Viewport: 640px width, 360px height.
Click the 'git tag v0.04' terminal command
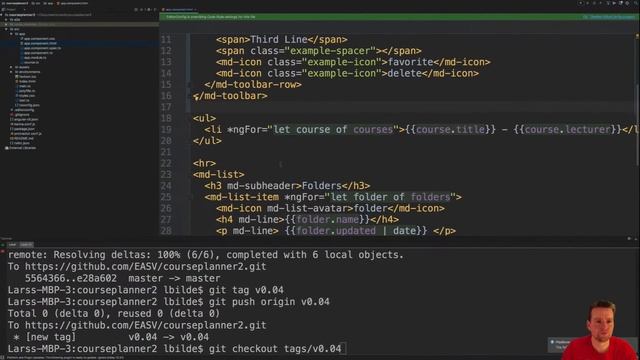pyautogui.click(x=246, y=290)
